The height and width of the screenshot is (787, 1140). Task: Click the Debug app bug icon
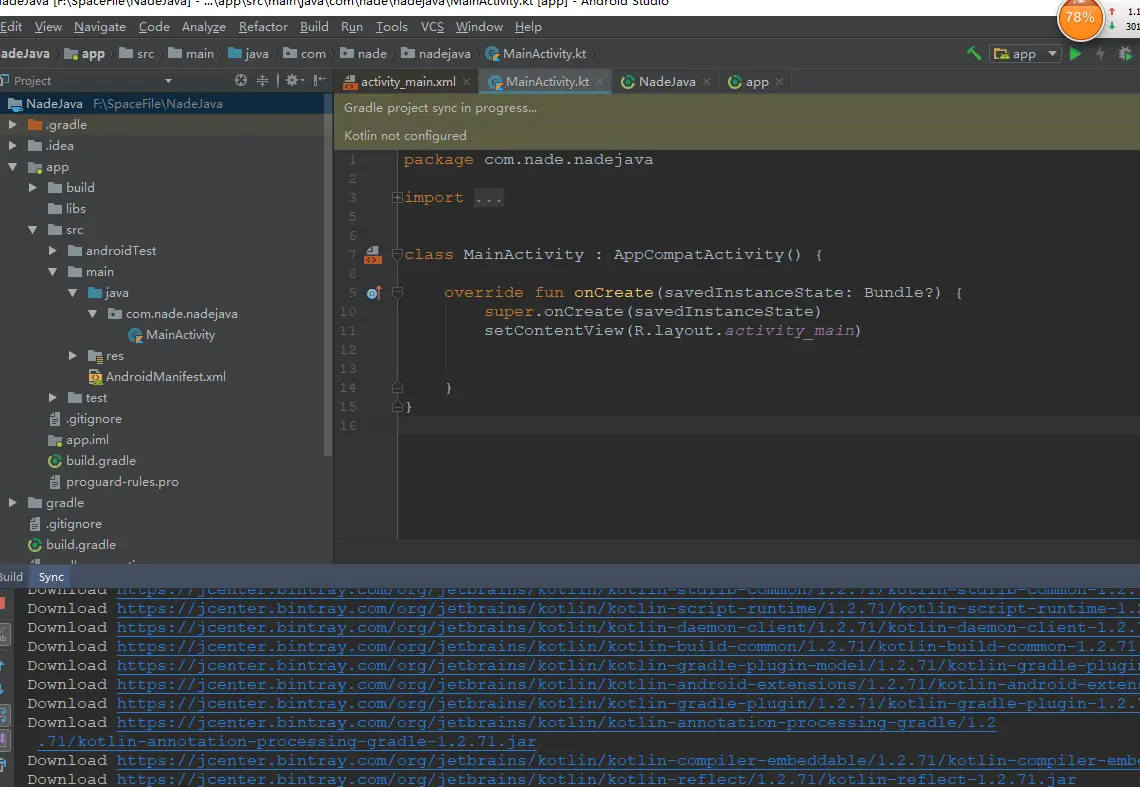[x=1125, y=53]
